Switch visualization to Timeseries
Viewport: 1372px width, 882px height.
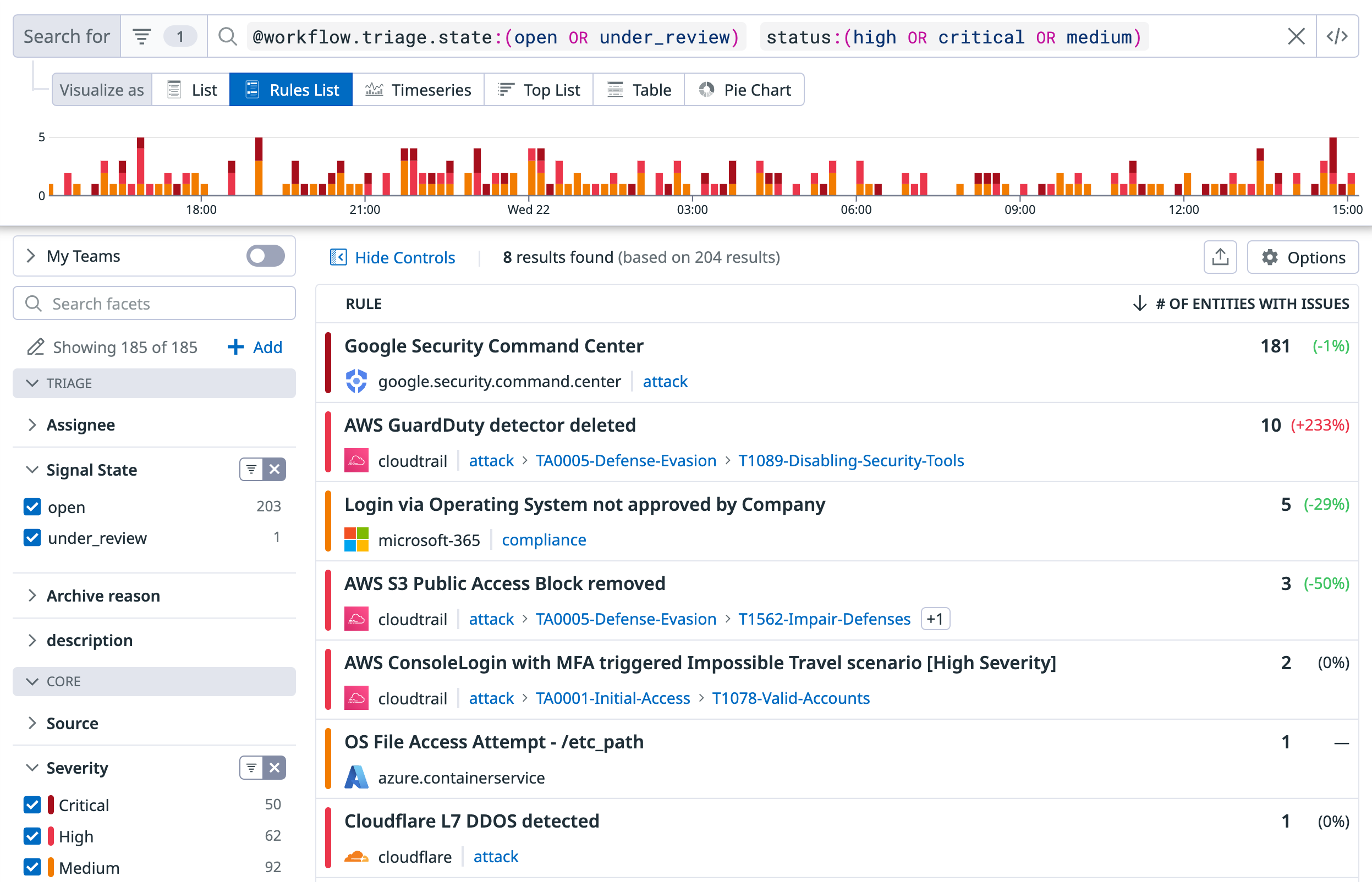click(418, 89)
